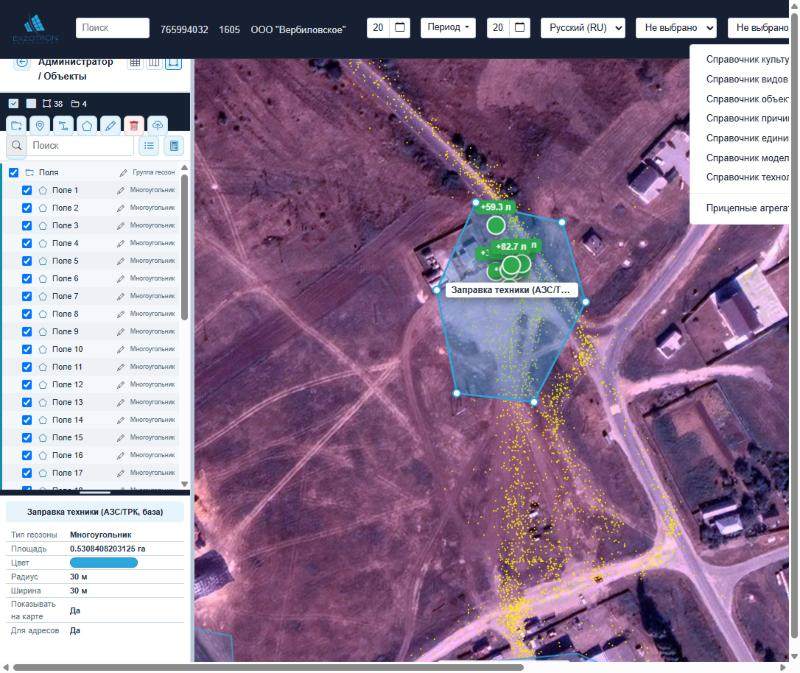Open the Русский (RU) language dropdown
The height and width of the screenshot is (673, 800).
click(x=583, y=28)
